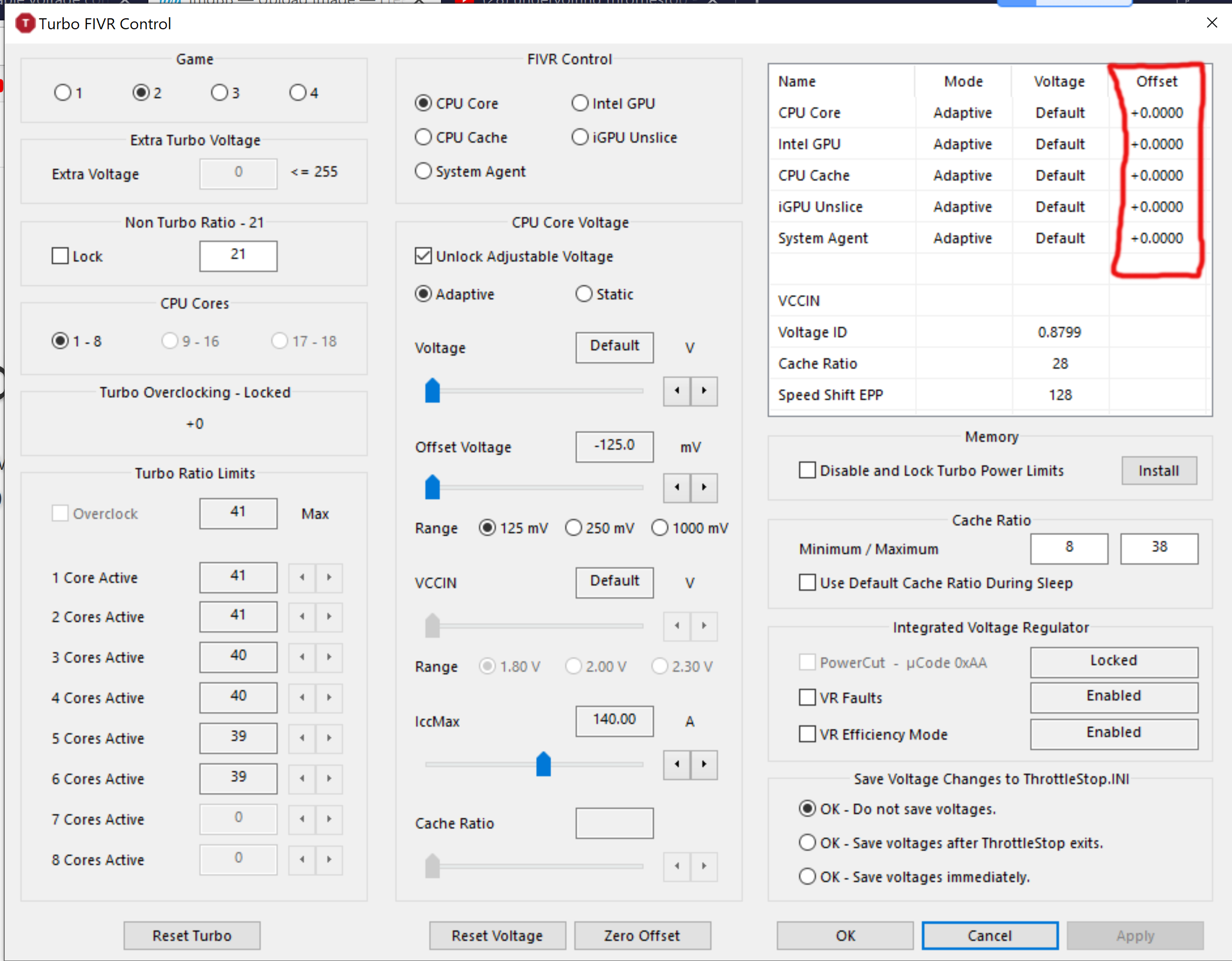Viewport: 1232px width, 961px height.
Task: Increase 3 Cores Active ratio arrow
Action: (x=329, y=657)
